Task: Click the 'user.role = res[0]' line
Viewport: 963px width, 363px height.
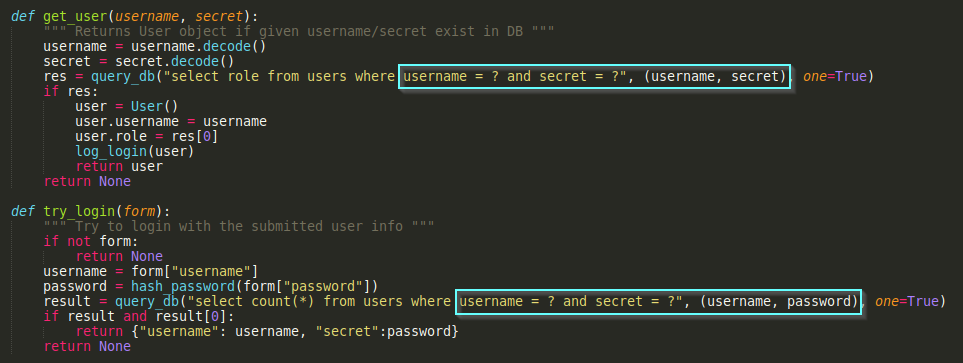Action: coord(147,136)
